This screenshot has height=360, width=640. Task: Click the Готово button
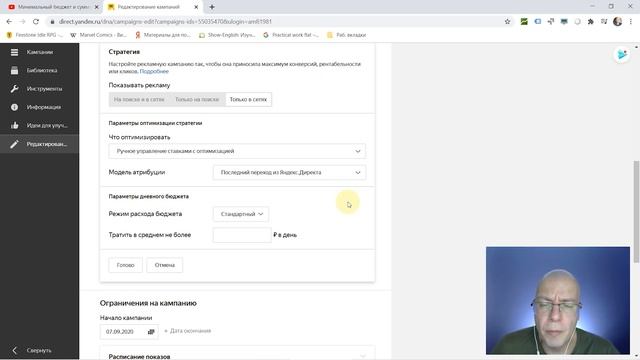click(x=125, y=265)
